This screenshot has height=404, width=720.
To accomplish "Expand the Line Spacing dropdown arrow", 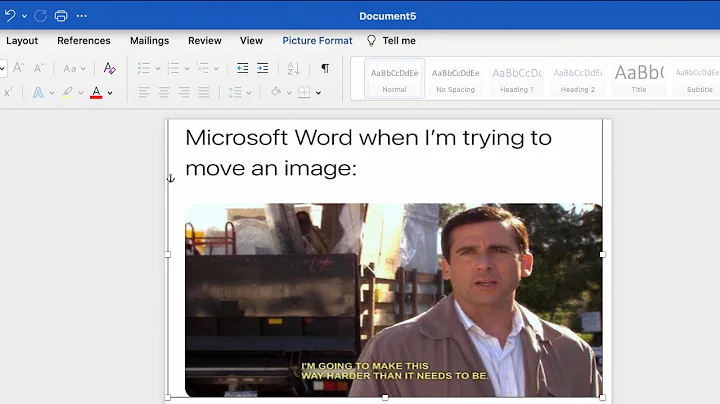I will pos(249,93).
